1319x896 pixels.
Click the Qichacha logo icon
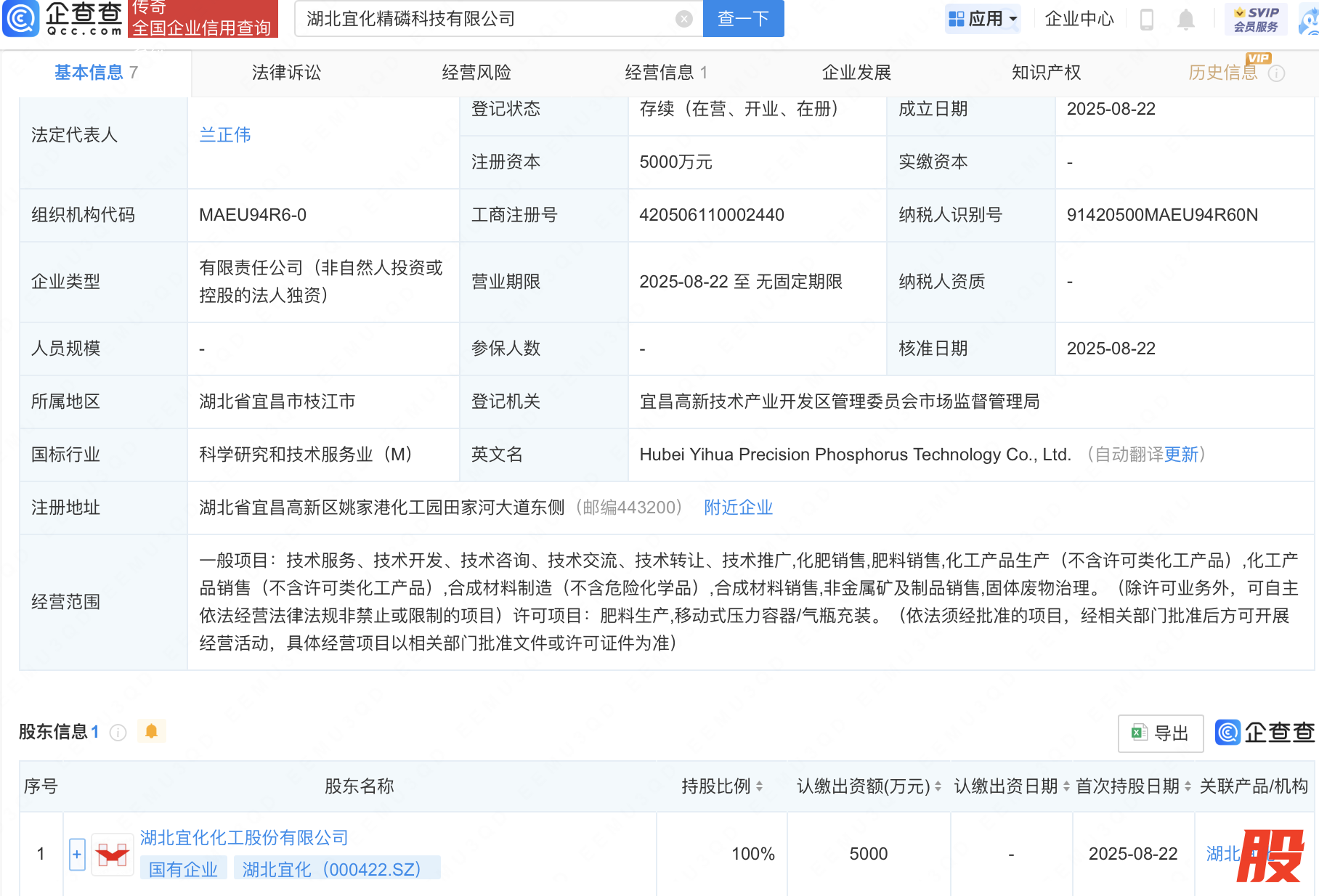point(21,19)
